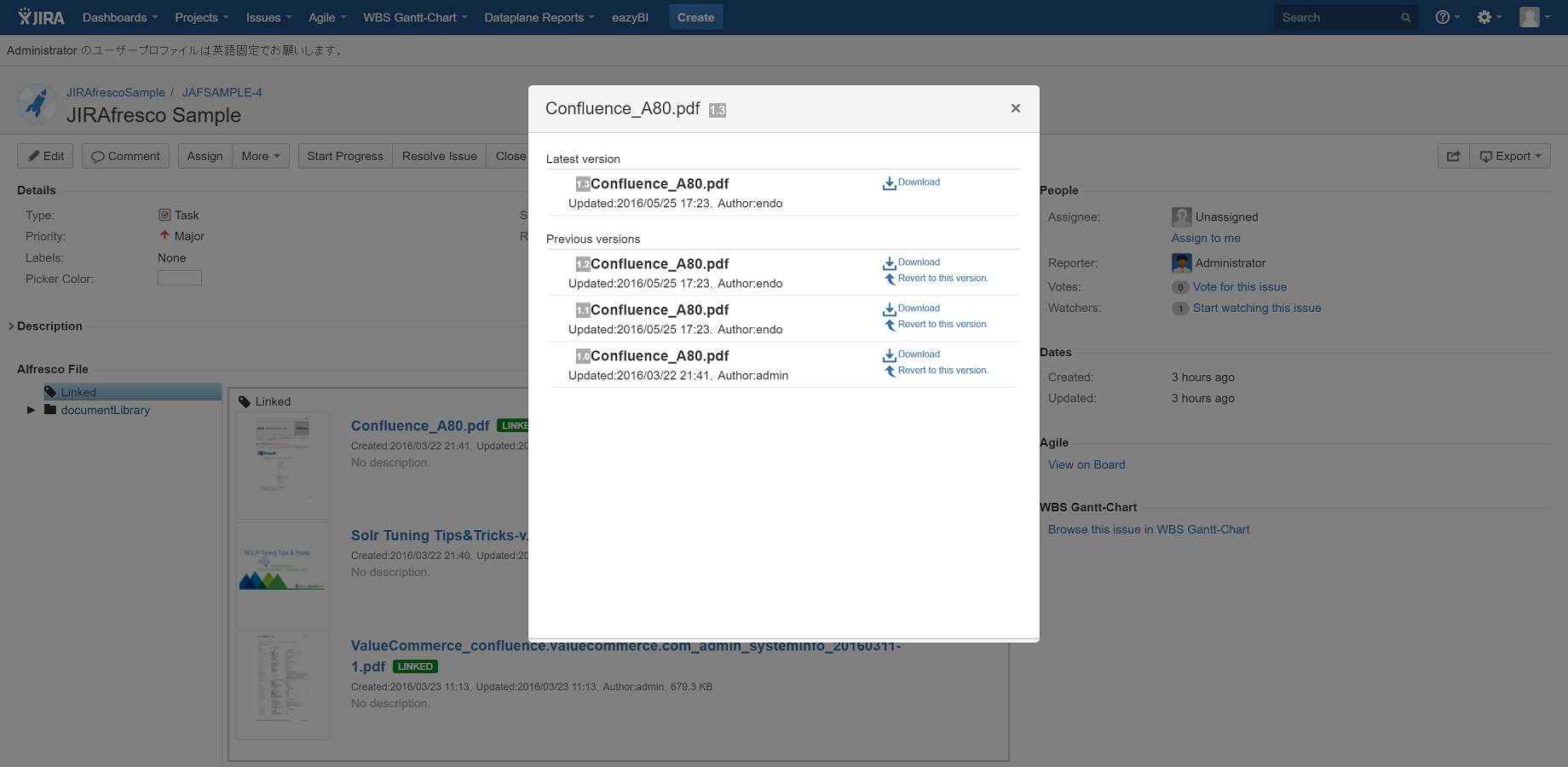Open the WBS Gantt-Chart menu
This screenshot has width=1568, height=767.
tap(415, 17)
